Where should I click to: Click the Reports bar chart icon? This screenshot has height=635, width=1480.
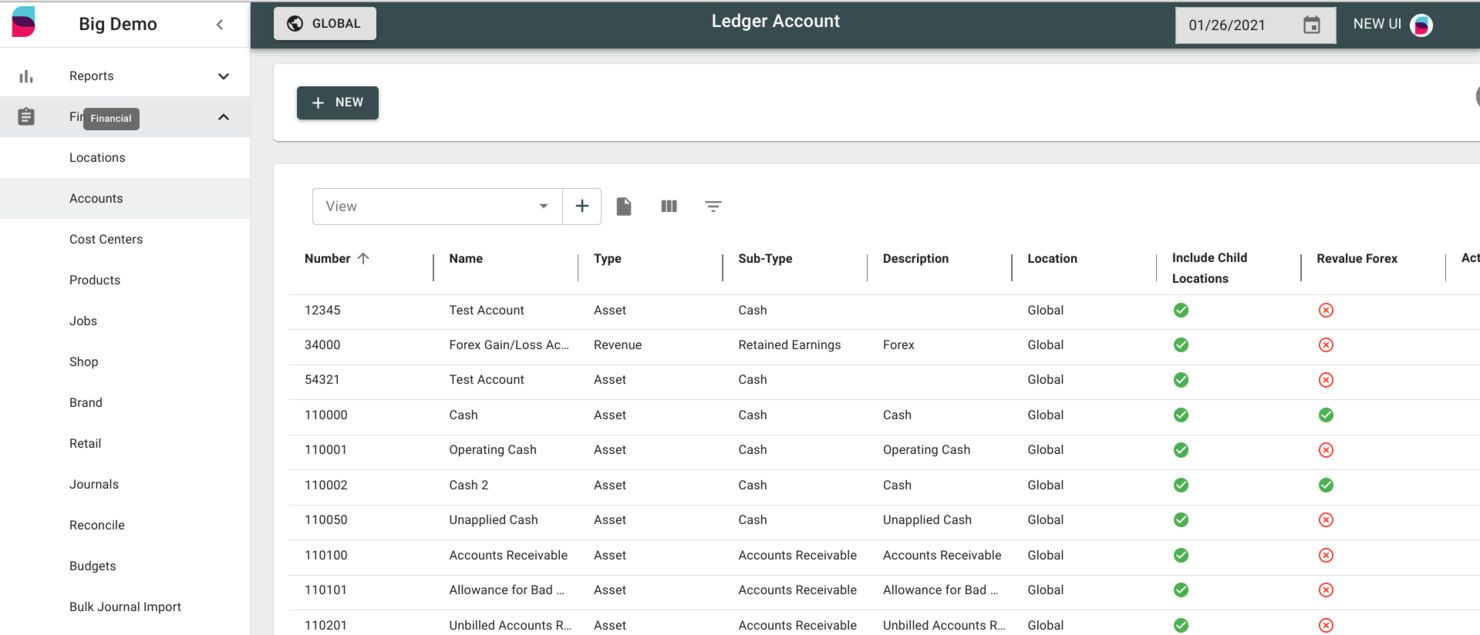(26, 76)
